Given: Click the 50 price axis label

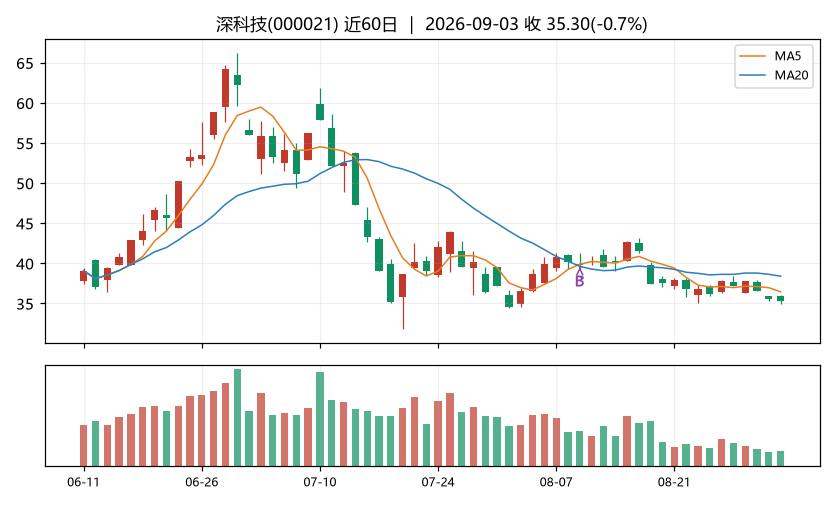Looking at the screenshot, I should coord(25,184).
